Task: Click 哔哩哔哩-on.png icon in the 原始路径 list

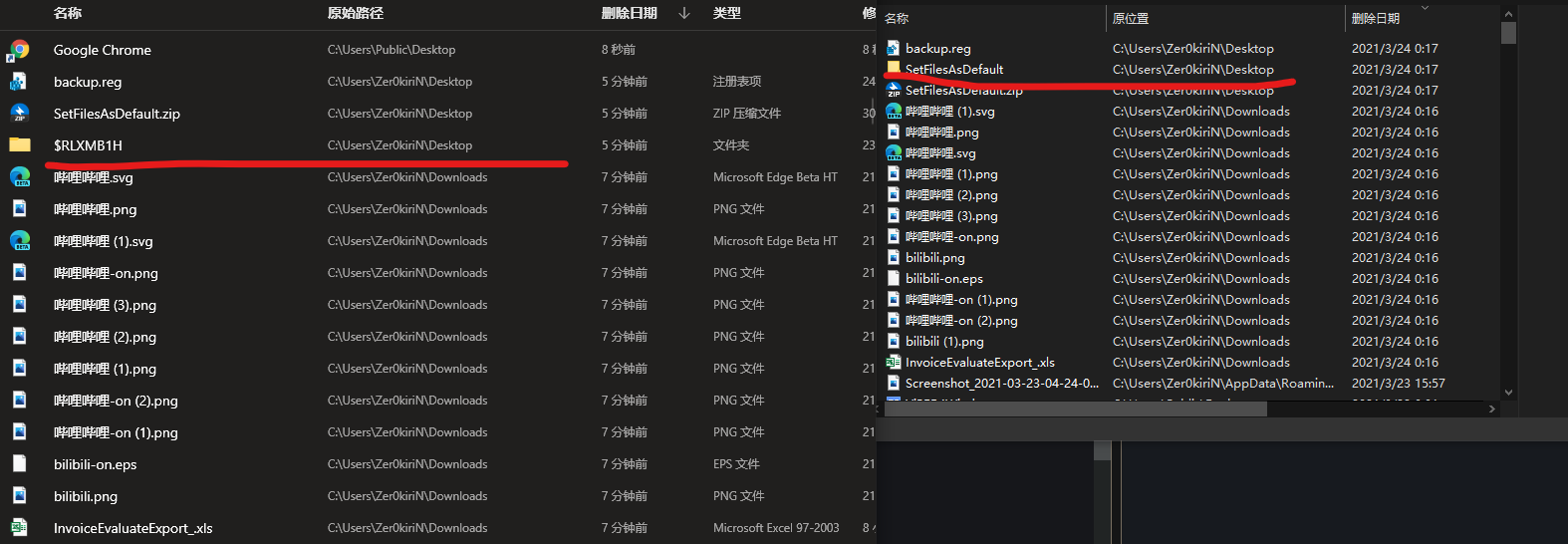Action: 19,273
